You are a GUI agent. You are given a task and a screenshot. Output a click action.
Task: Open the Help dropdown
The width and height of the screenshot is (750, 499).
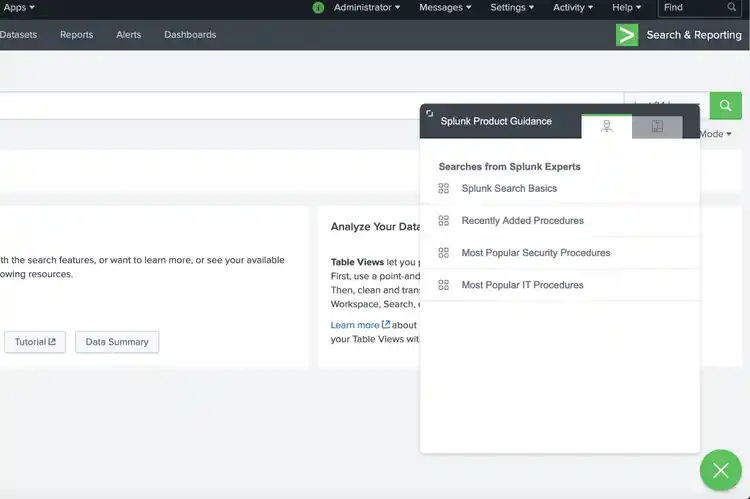click(x=626, y=8)
